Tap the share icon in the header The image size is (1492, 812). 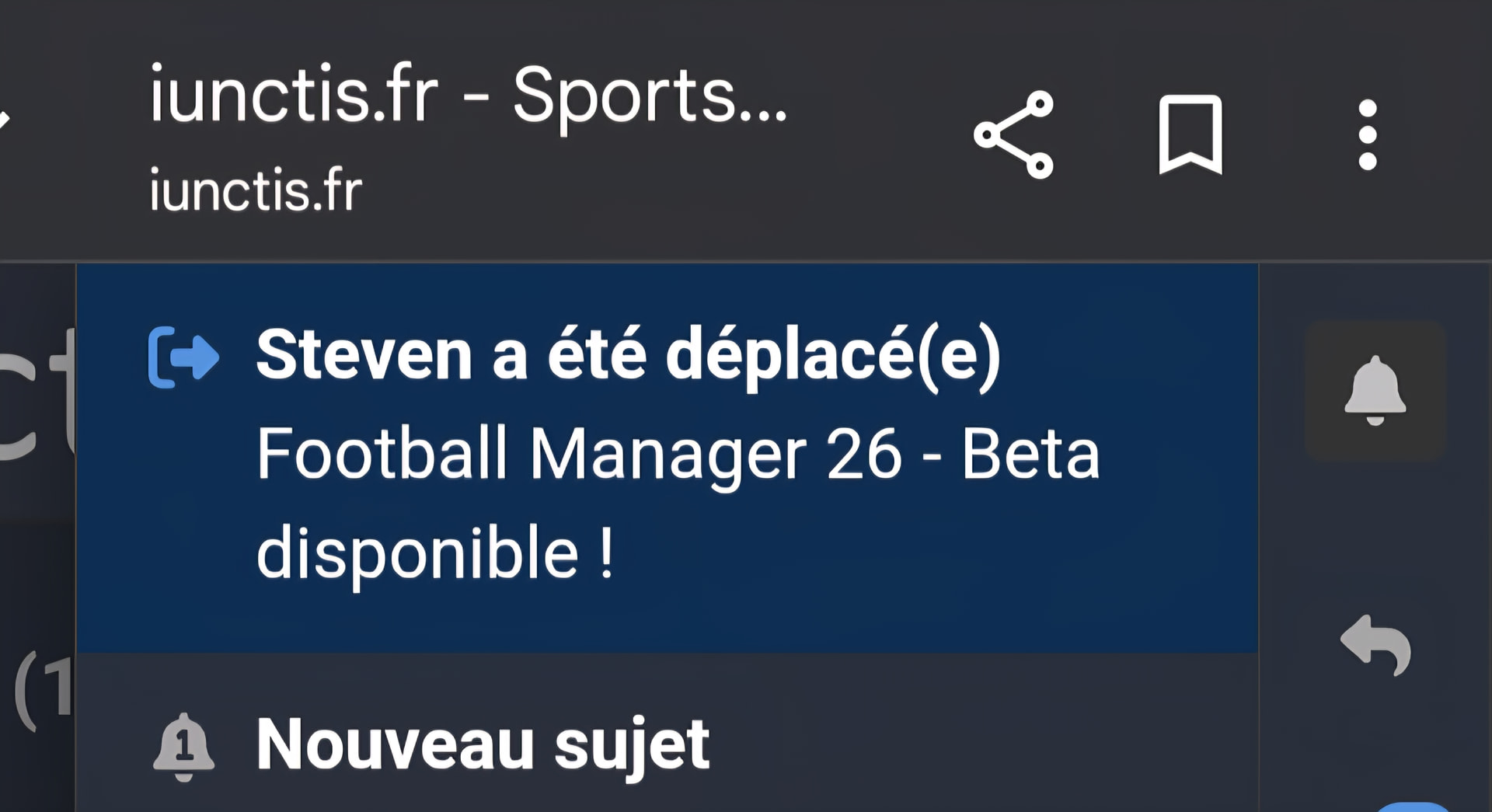tap(1013, 135)
